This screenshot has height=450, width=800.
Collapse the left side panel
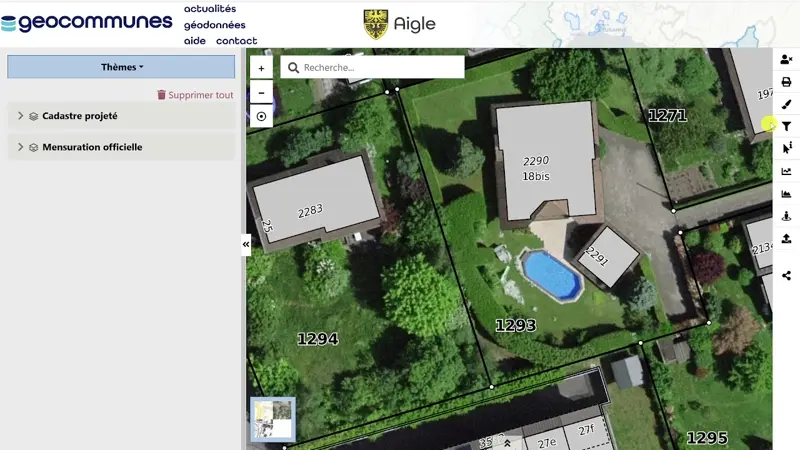click(x=246, y=244)
